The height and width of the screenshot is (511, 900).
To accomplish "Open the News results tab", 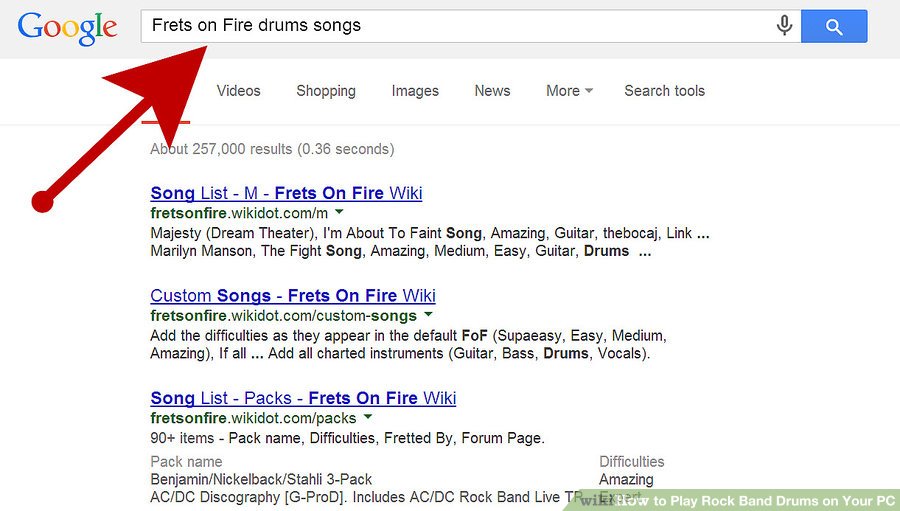I will 492,91.
